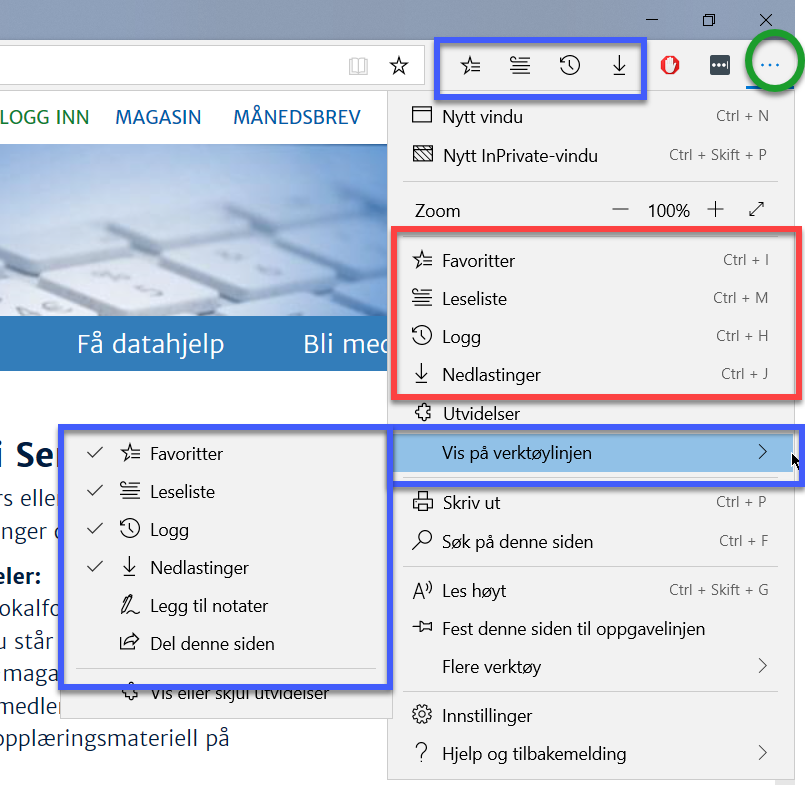Click the Favorites star-list toolbar icon

click(x=470, y=66)
